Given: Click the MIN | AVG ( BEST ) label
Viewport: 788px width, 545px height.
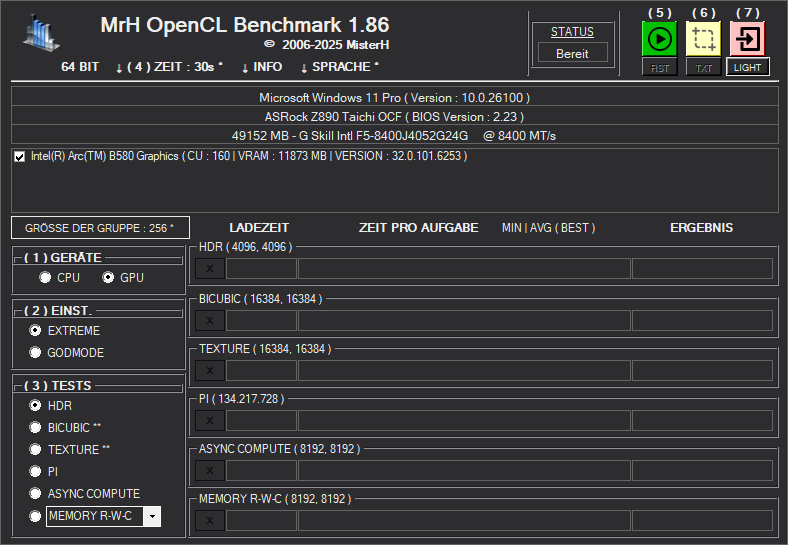Looking at the screenshot, I should (x=548, y=228).
